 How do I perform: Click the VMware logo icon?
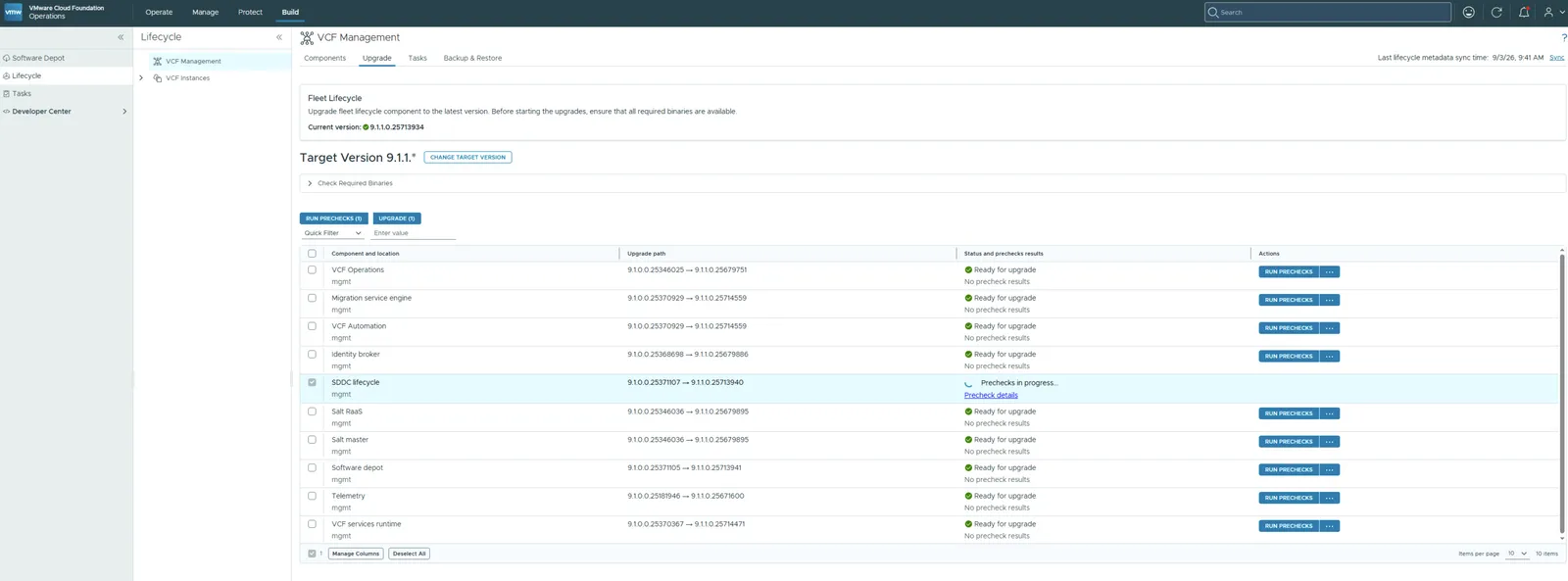(14, 13)
